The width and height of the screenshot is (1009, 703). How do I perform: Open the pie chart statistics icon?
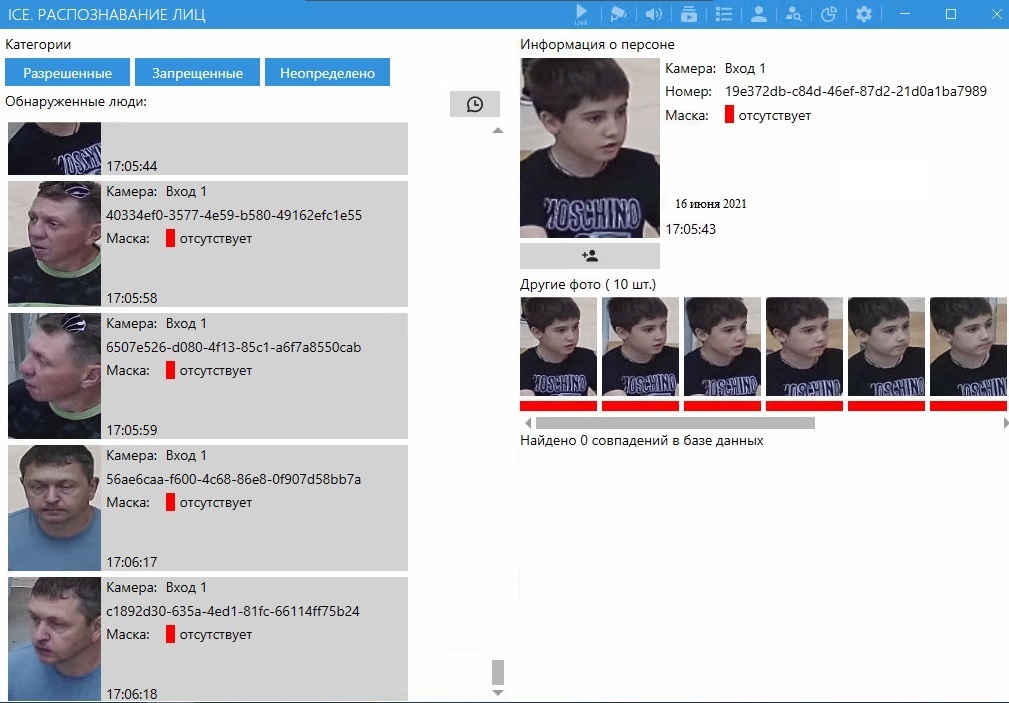click(x=829, y=14)
